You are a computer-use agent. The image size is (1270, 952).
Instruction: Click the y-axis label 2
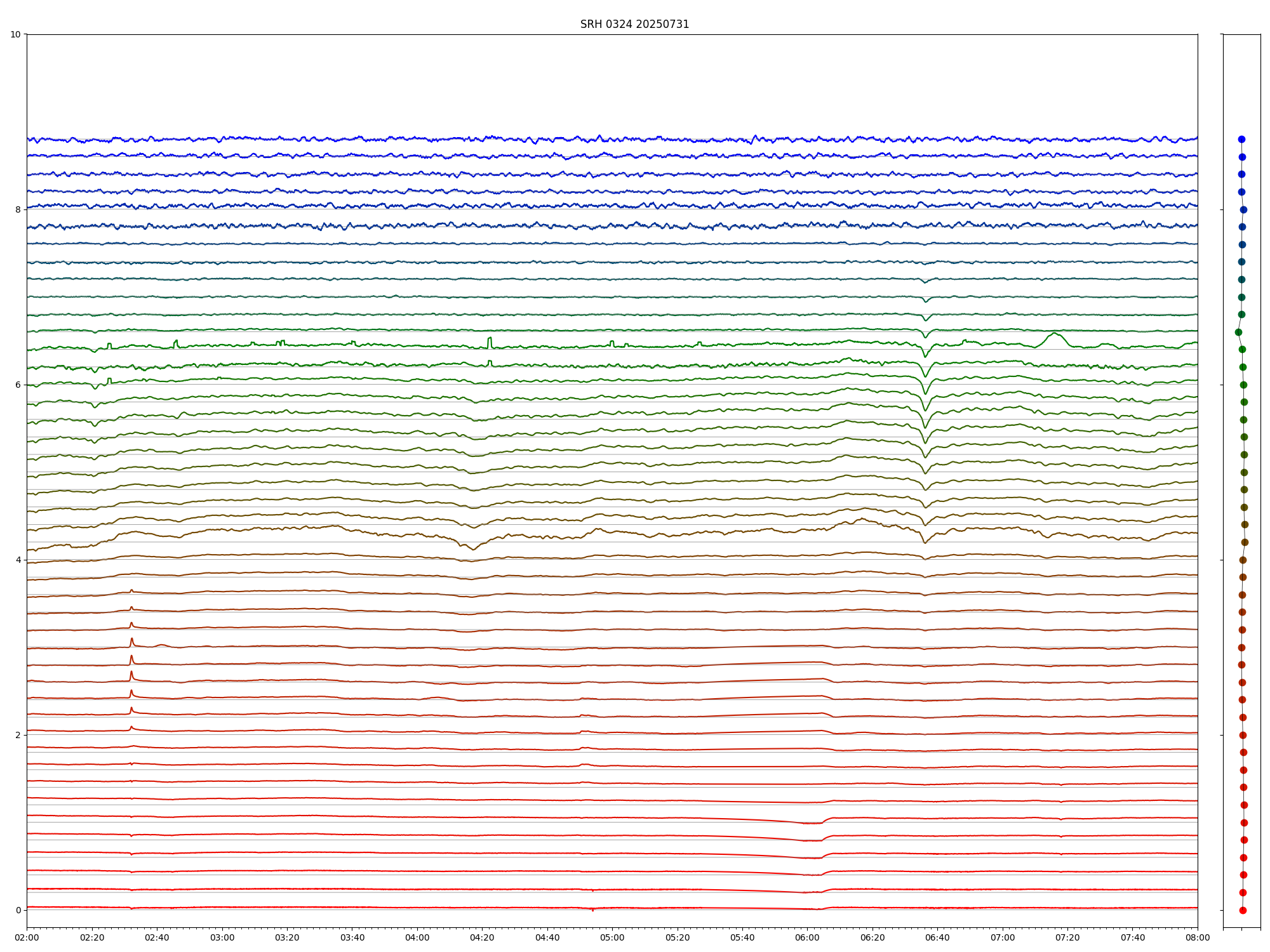pos(18,735)
